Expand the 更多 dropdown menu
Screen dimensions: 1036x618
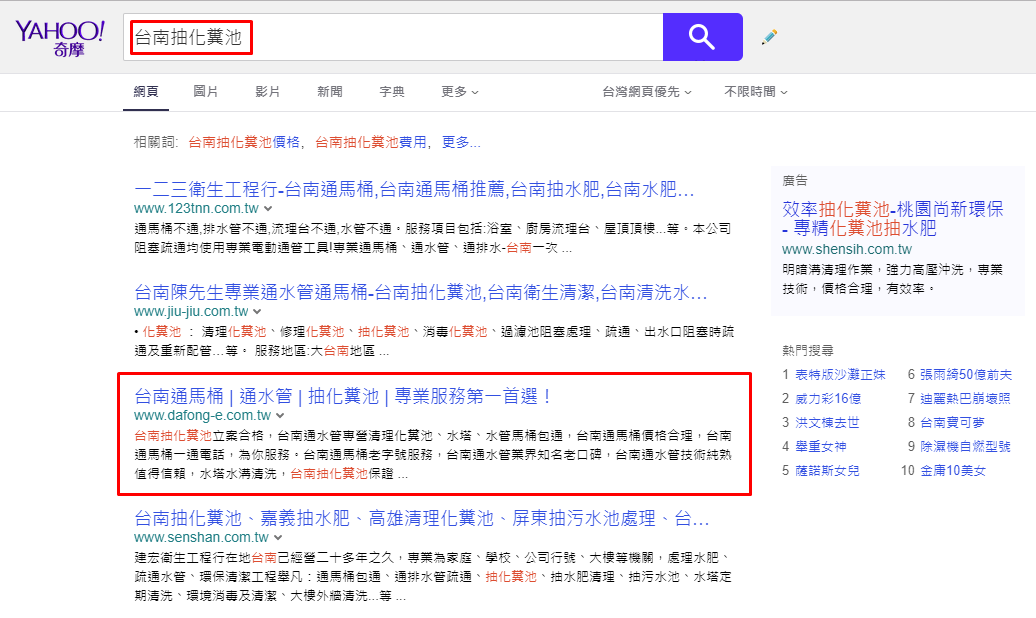pos(460,92)
